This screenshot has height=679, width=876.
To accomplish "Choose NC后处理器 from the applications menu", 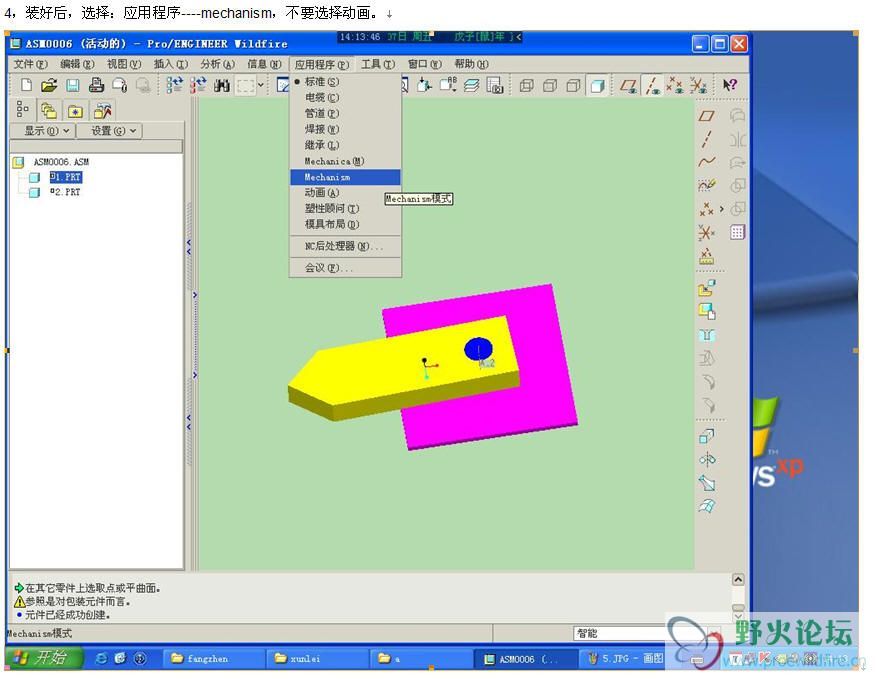I will (x=345, y=246).
